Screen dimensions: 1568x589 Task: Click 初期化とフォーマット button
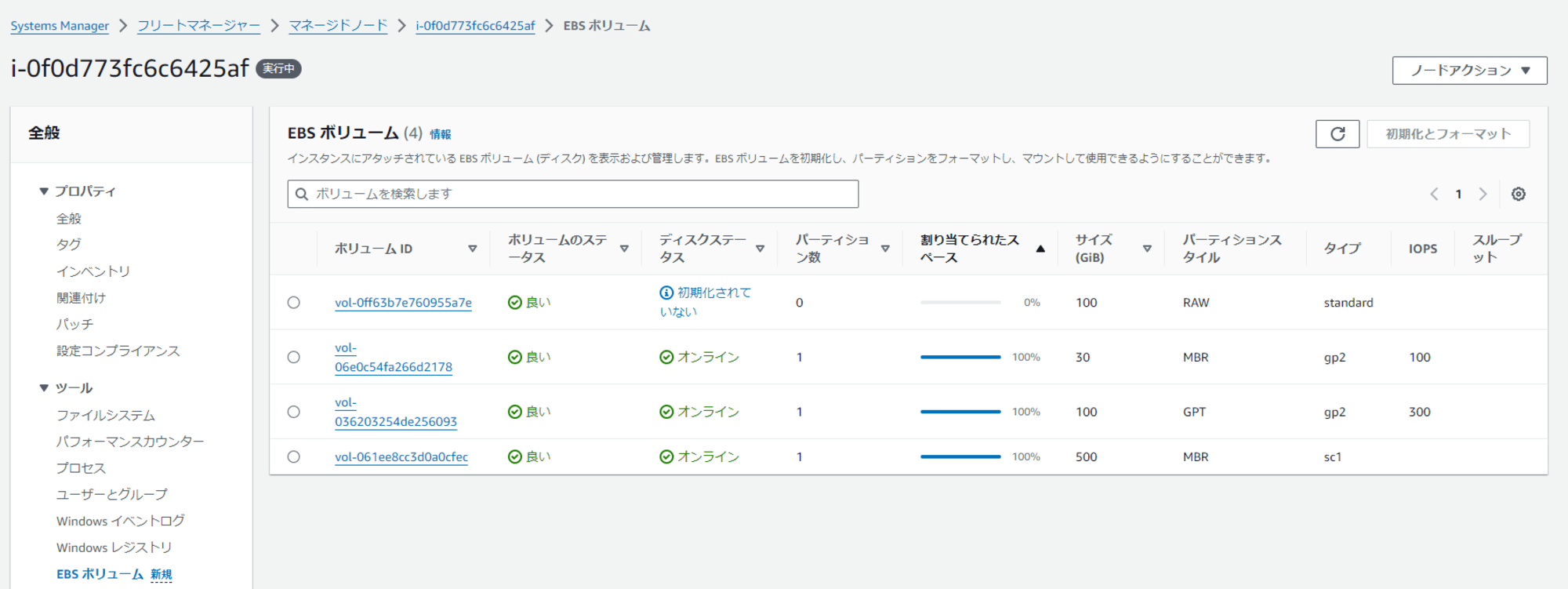coord(1448,134)
